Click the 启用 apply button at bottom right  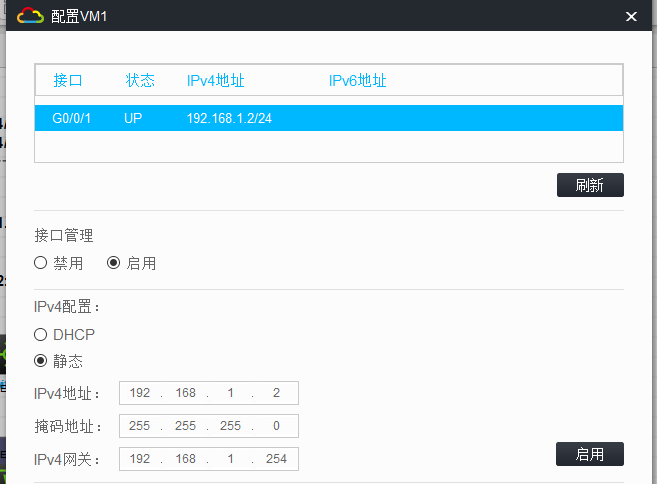point(590,454)
